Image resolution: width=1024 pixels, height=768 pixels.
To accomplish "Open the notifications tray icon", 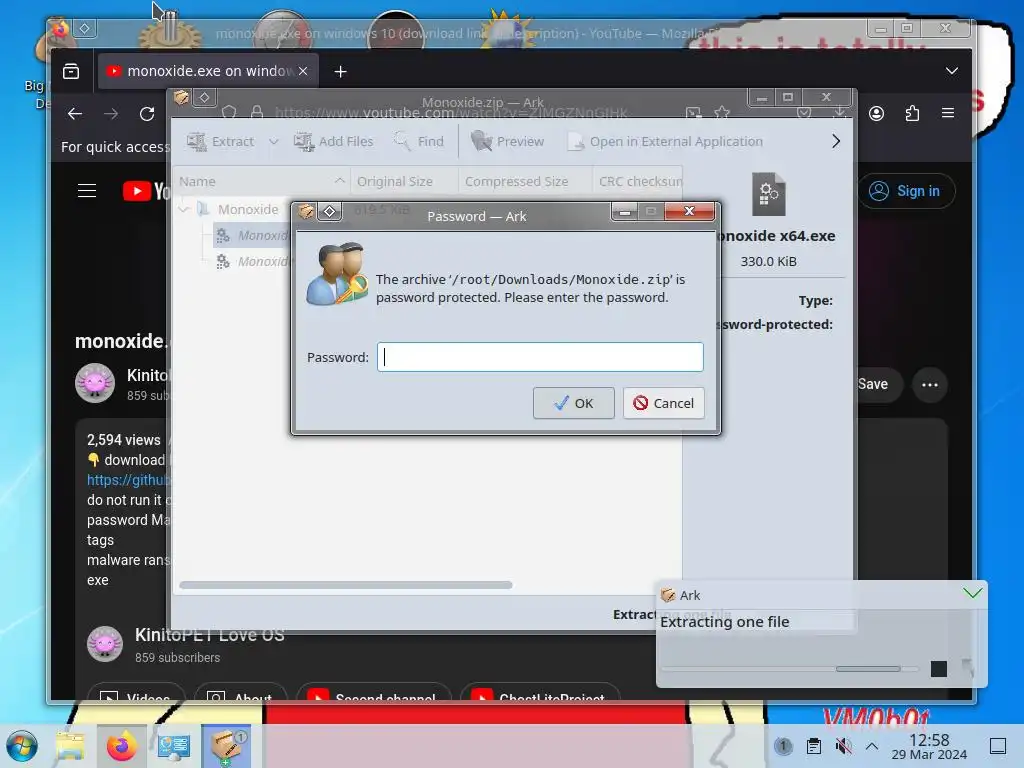I will [783, 746].
